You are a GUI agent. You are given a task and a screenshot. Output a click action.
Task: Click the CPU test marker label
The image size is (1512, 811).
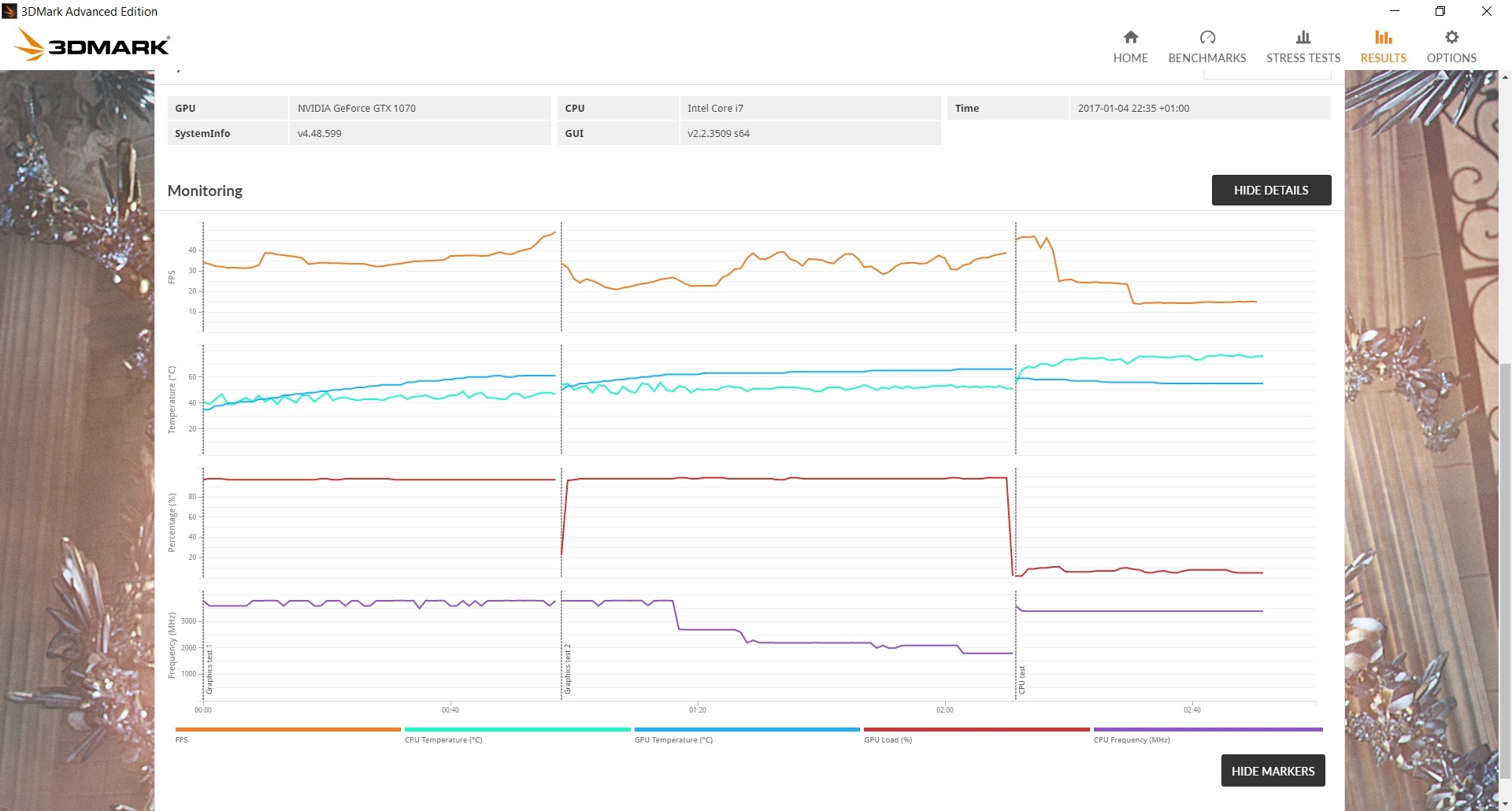1021,680
